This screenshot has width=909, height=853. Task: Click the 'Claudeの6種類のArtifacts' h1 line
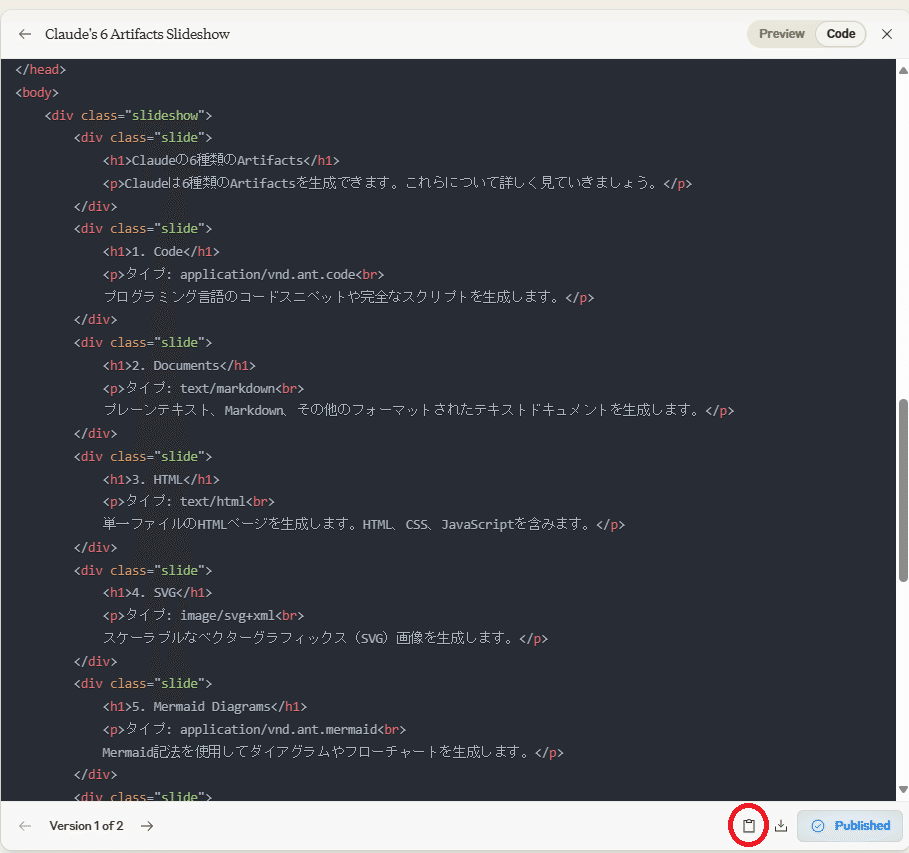point(221,161)
